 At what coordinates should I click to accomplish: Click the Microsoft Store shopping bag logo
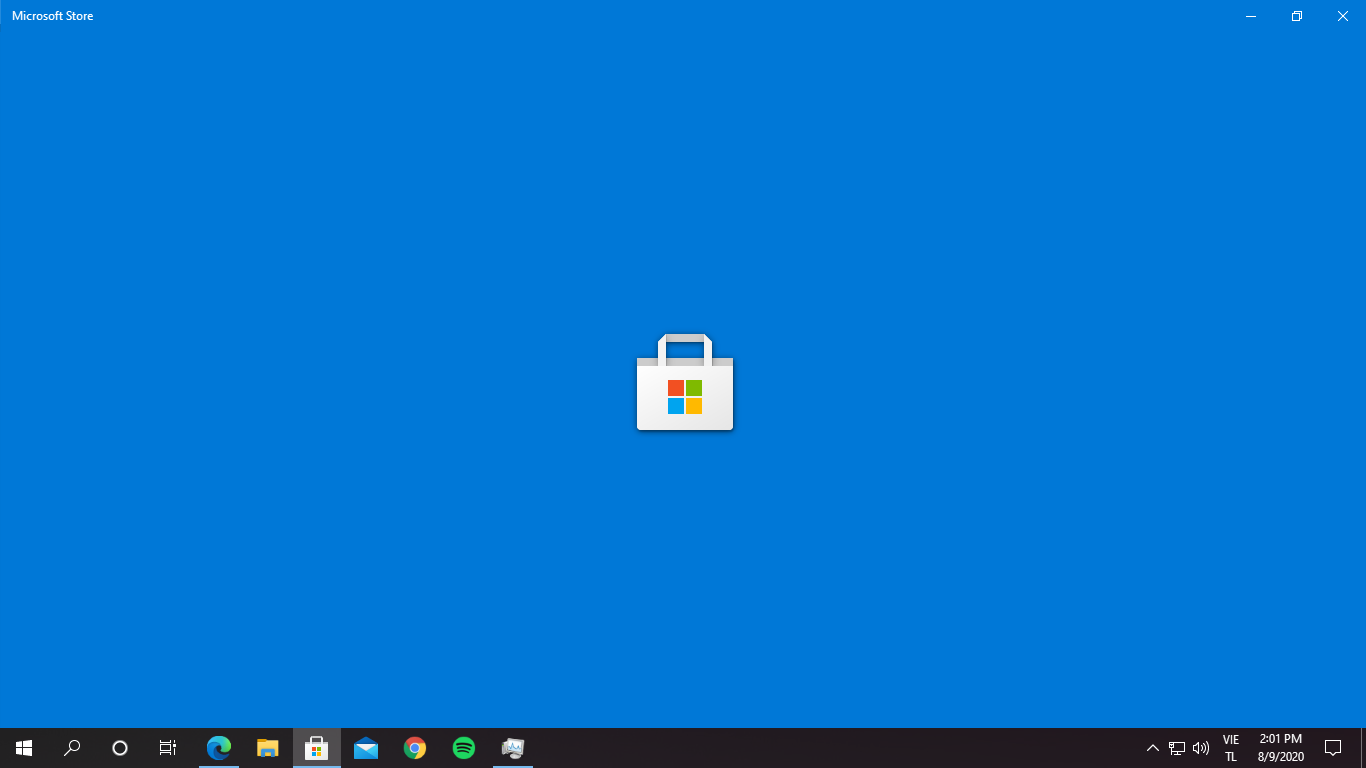click(x=684, y=382)
